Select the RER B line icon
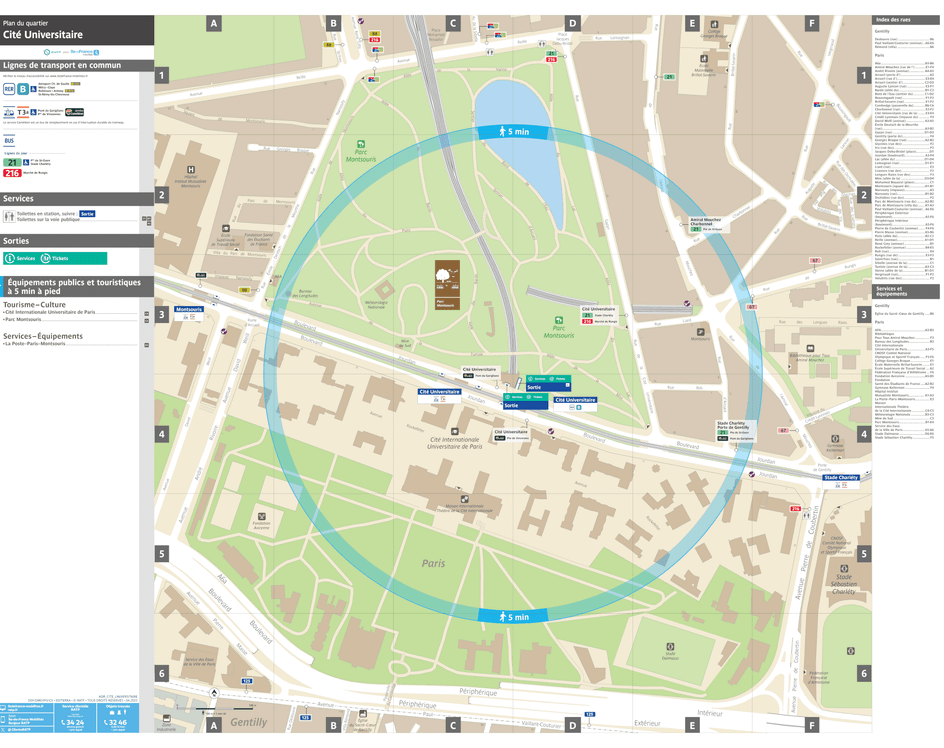The width and height of the screenshot is (944, 748). [x=23, y=89]
